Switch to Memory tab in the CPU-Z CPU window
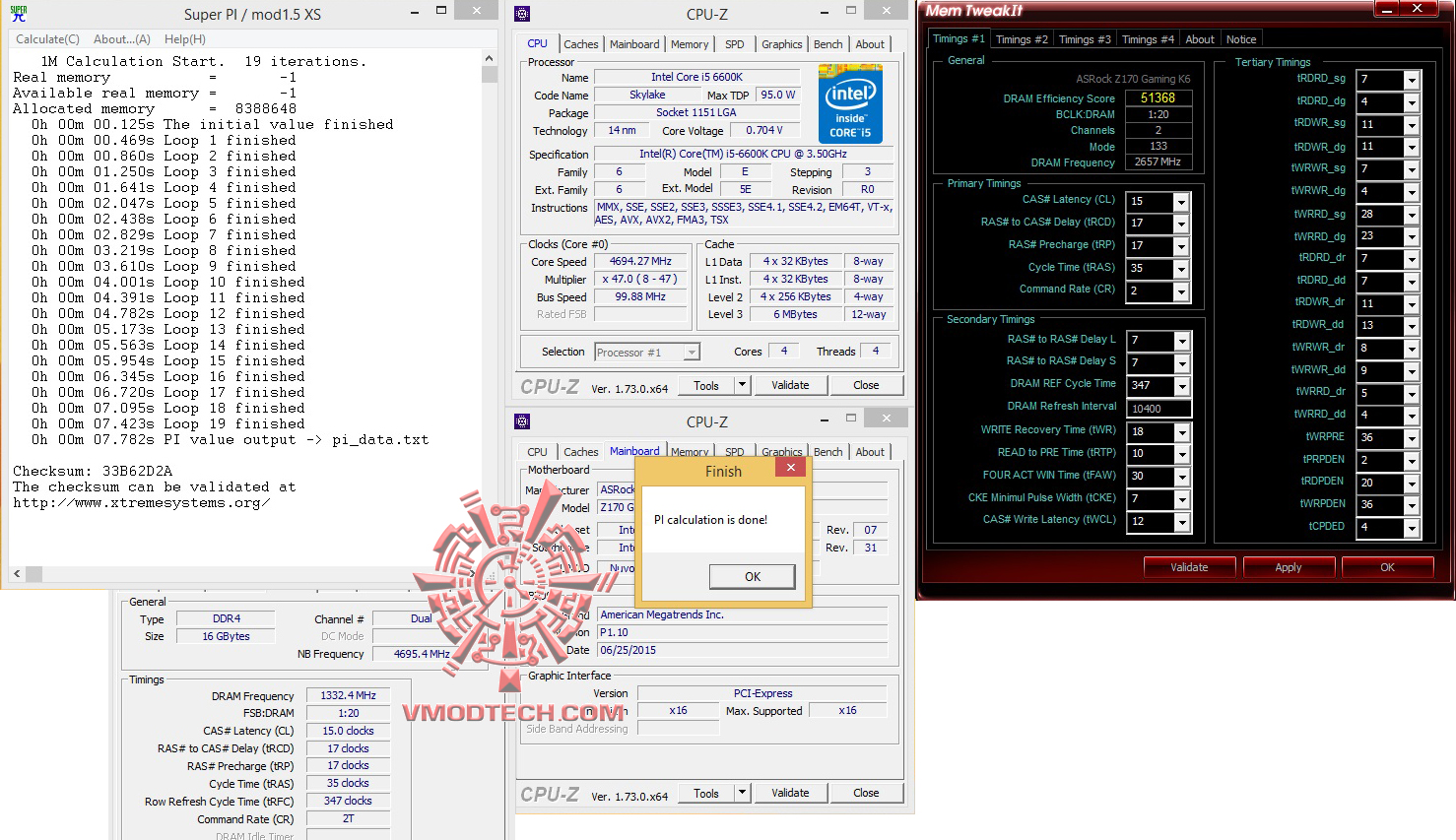This screenshot has height=840, width=1456. (x=690, y=44)
